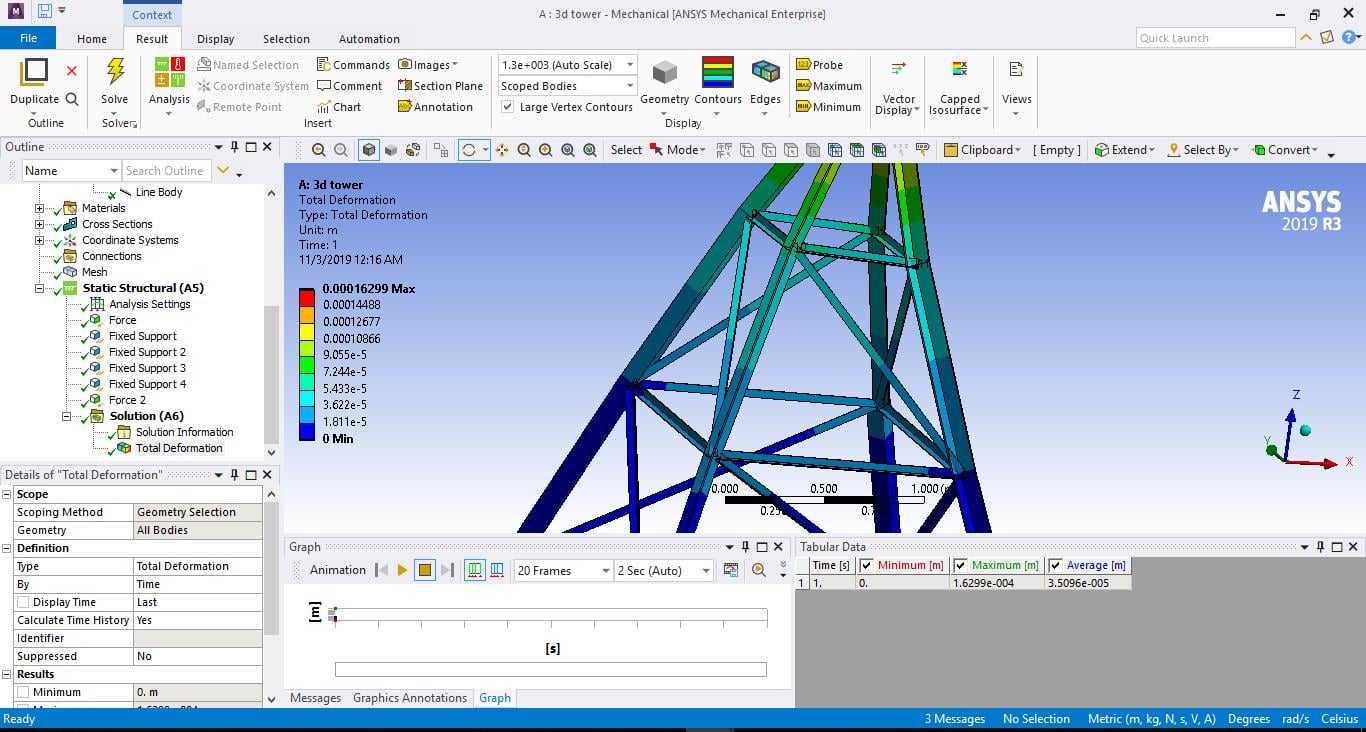Image resolution: width=1366 pixels, height=732 pixels.
Task: Enable the Display Time checkbox
Action: tap(23, 602)
